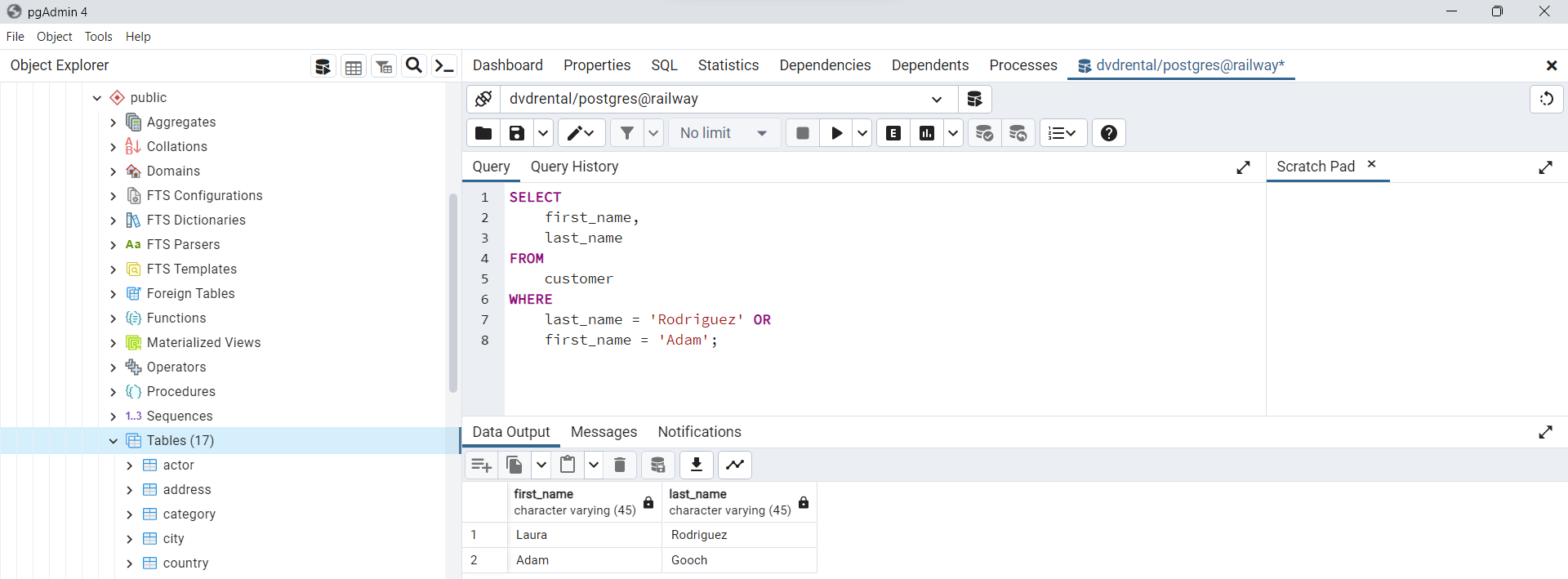Open explain analyze options dropdown
The image size is (1568, 579).
point(953,133)
